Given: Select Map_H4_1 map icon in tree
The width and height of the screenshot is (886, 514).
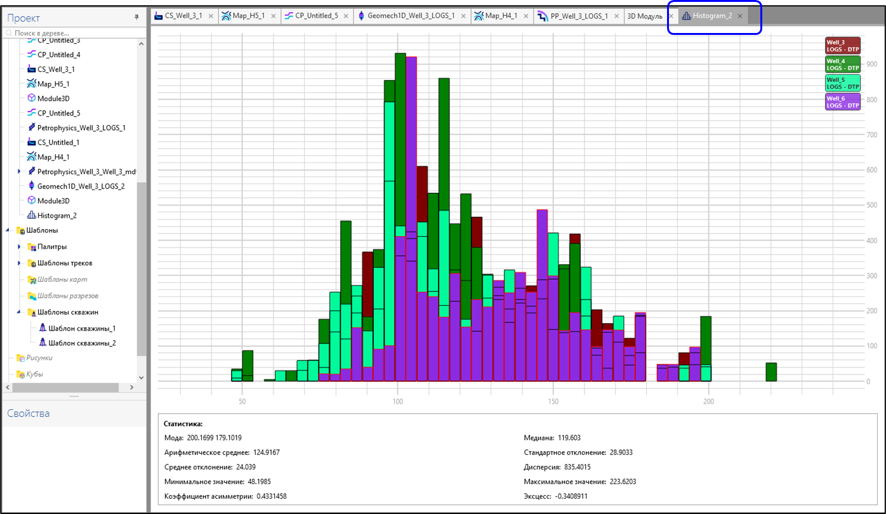Looking at the screenshot, I should tap(31, 156).
